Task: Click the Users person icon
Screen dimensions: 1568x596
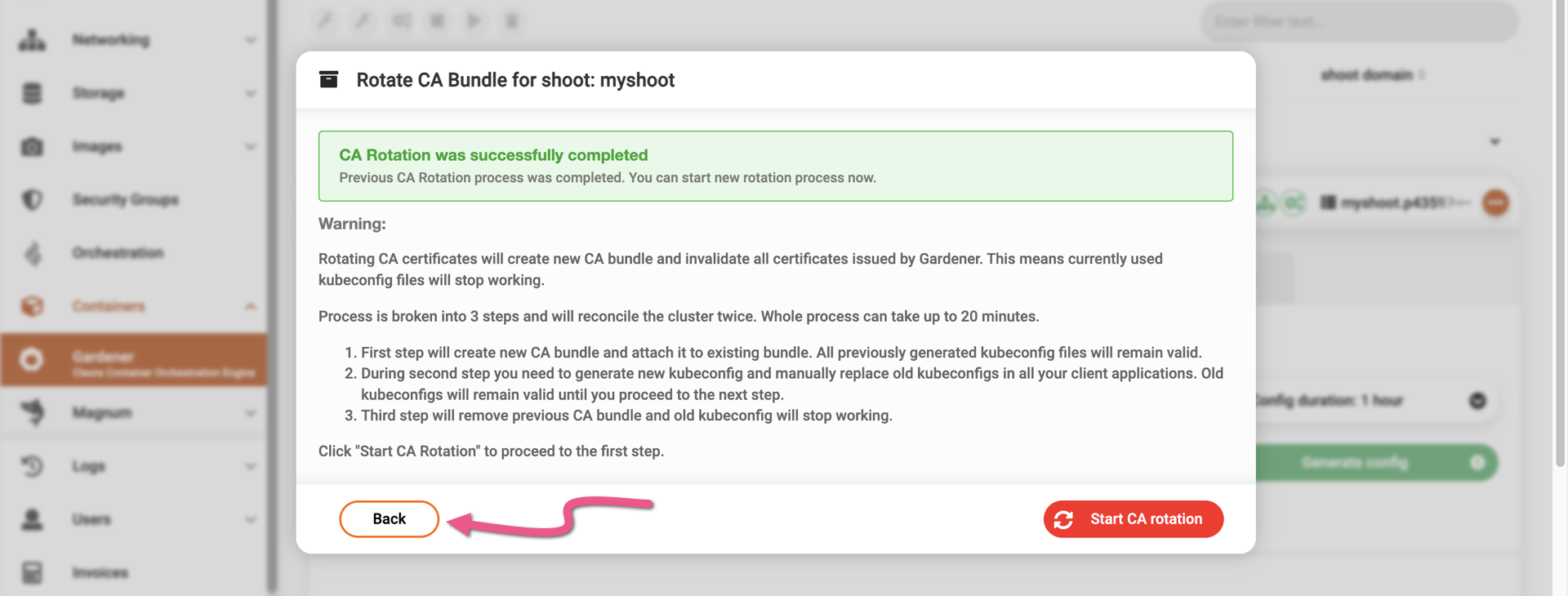Action: coord(32,519)
